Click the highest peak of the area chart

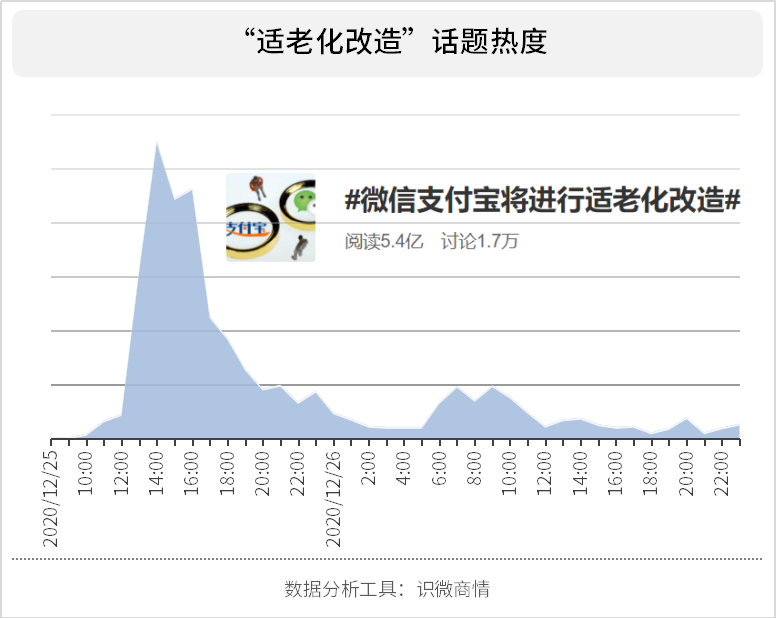pos(157,143)
